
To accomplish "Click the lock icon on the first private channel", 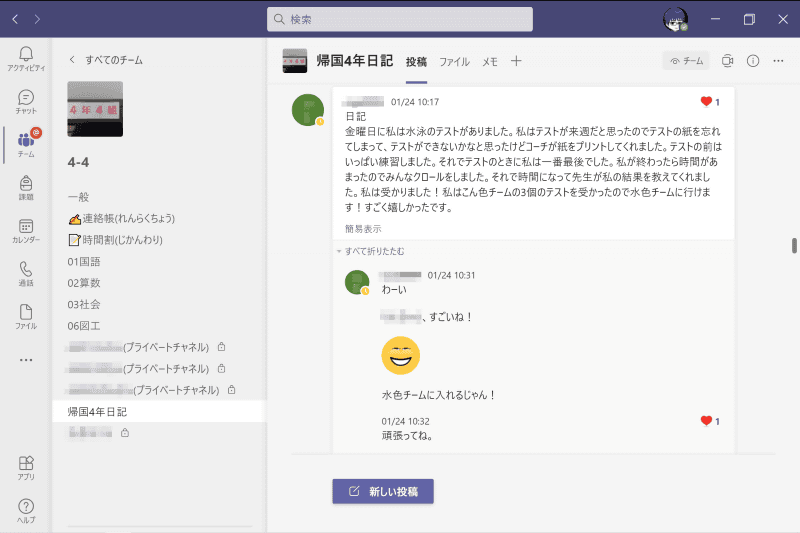I will coord(221,347).
